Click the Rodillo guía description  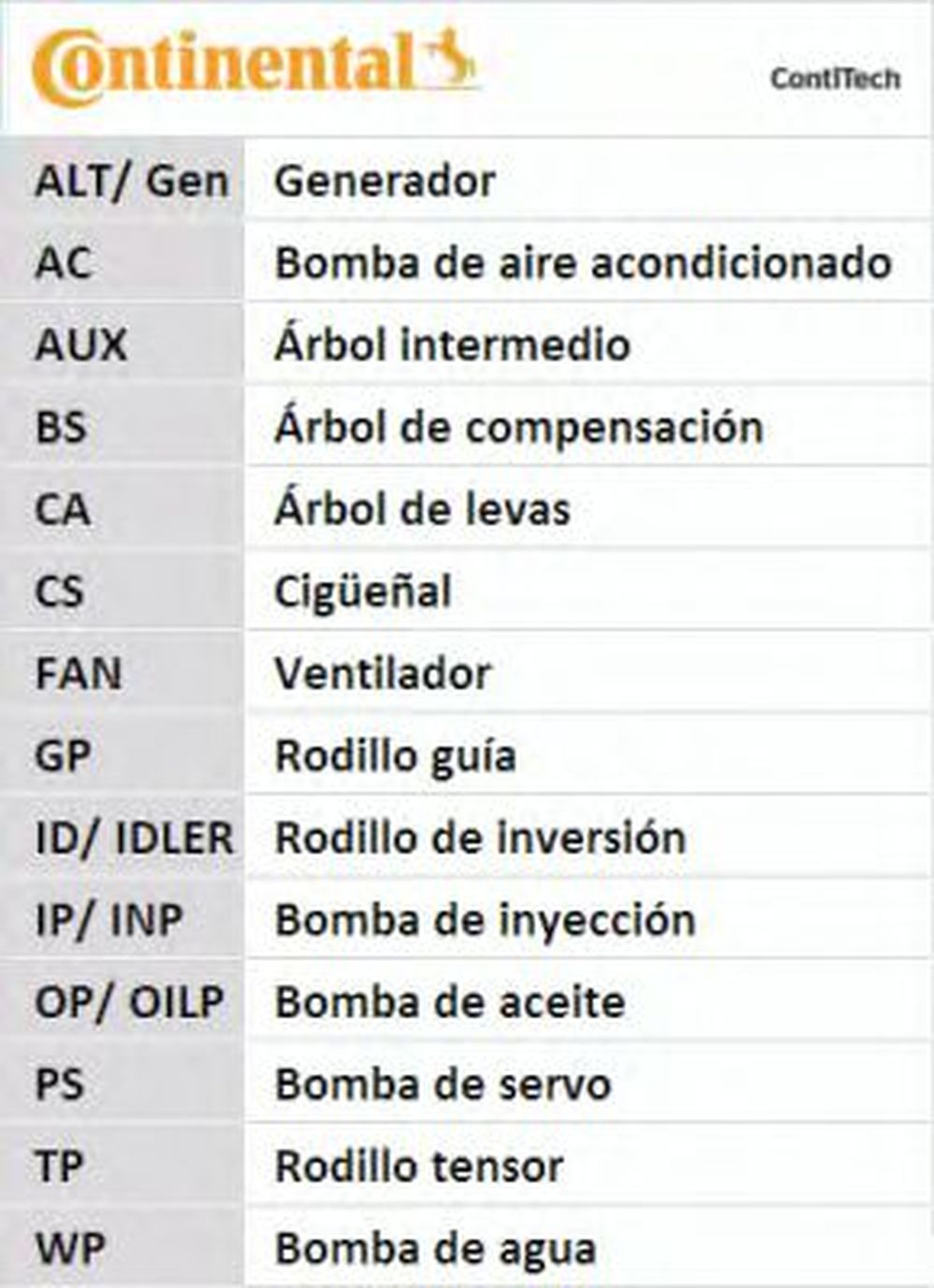(x=395, y=756)
